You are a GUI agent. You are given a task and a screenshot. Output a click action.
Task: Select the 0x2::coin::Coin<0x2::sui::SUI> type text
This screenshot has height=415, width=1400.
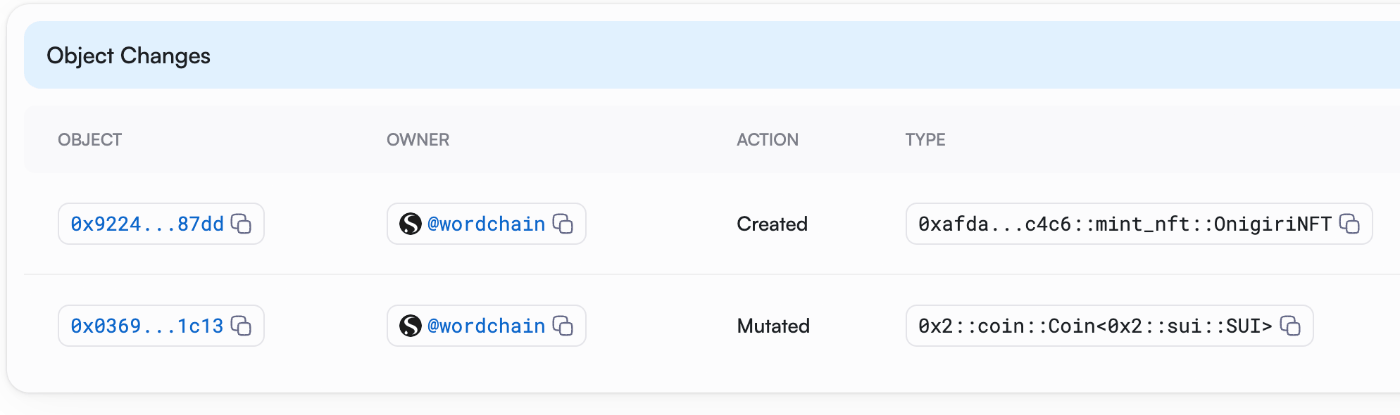coord(1095,326)
